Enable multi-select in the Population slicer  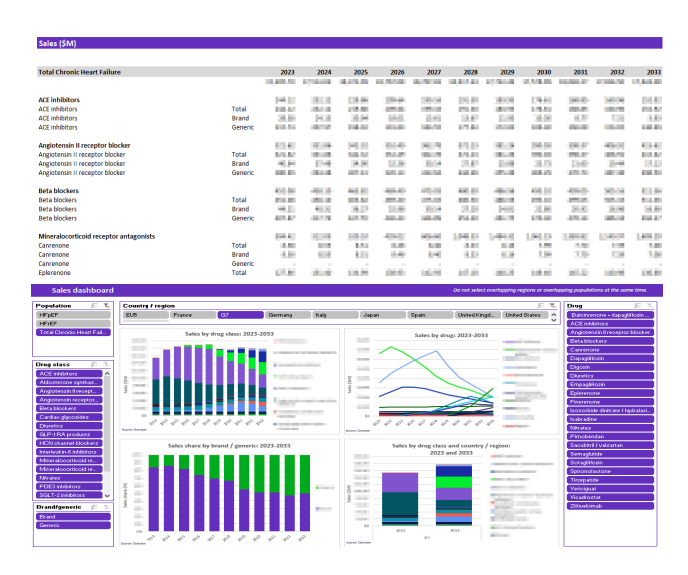(x=92, y=305)
